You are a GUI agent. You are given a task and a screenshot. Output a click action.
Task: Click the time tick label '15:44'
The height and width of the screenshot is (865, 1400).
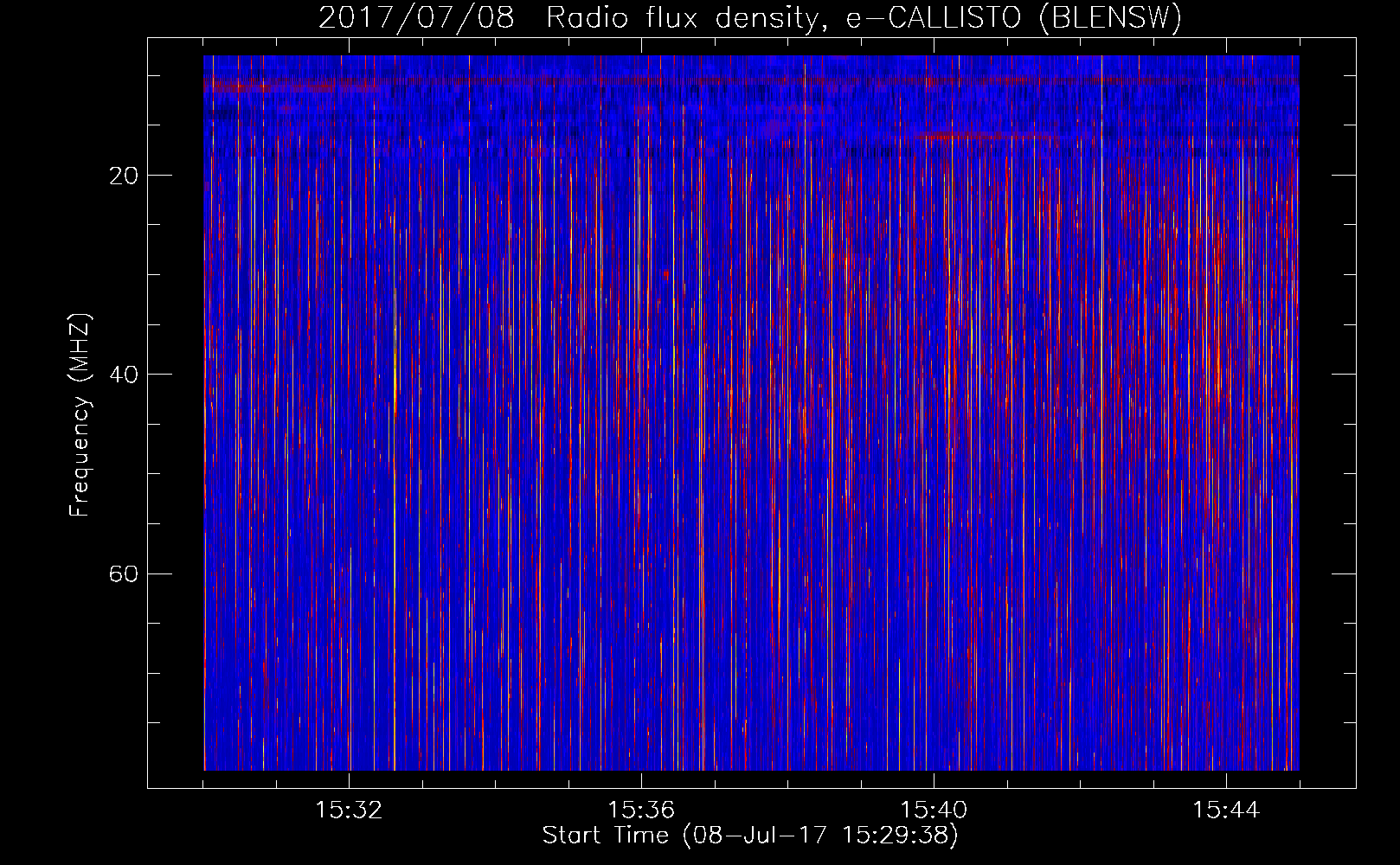tap(1226, 811)
